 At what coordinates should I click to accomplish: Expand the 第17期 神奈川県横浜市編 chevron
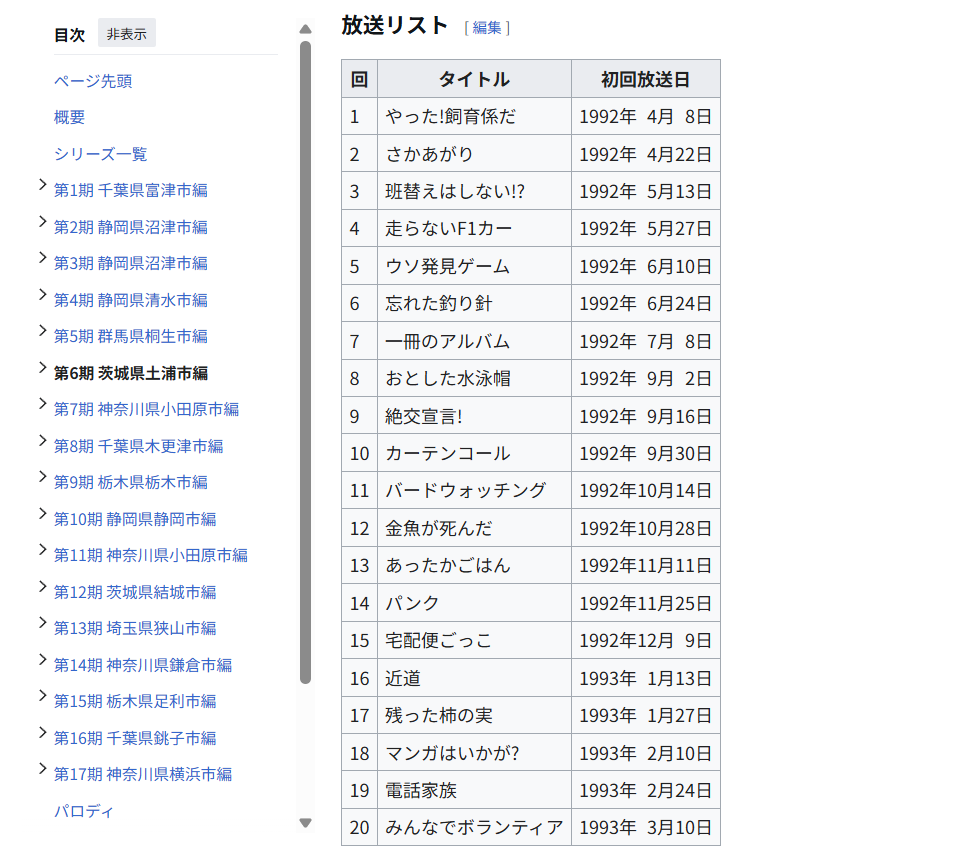(x=42, y=769)
